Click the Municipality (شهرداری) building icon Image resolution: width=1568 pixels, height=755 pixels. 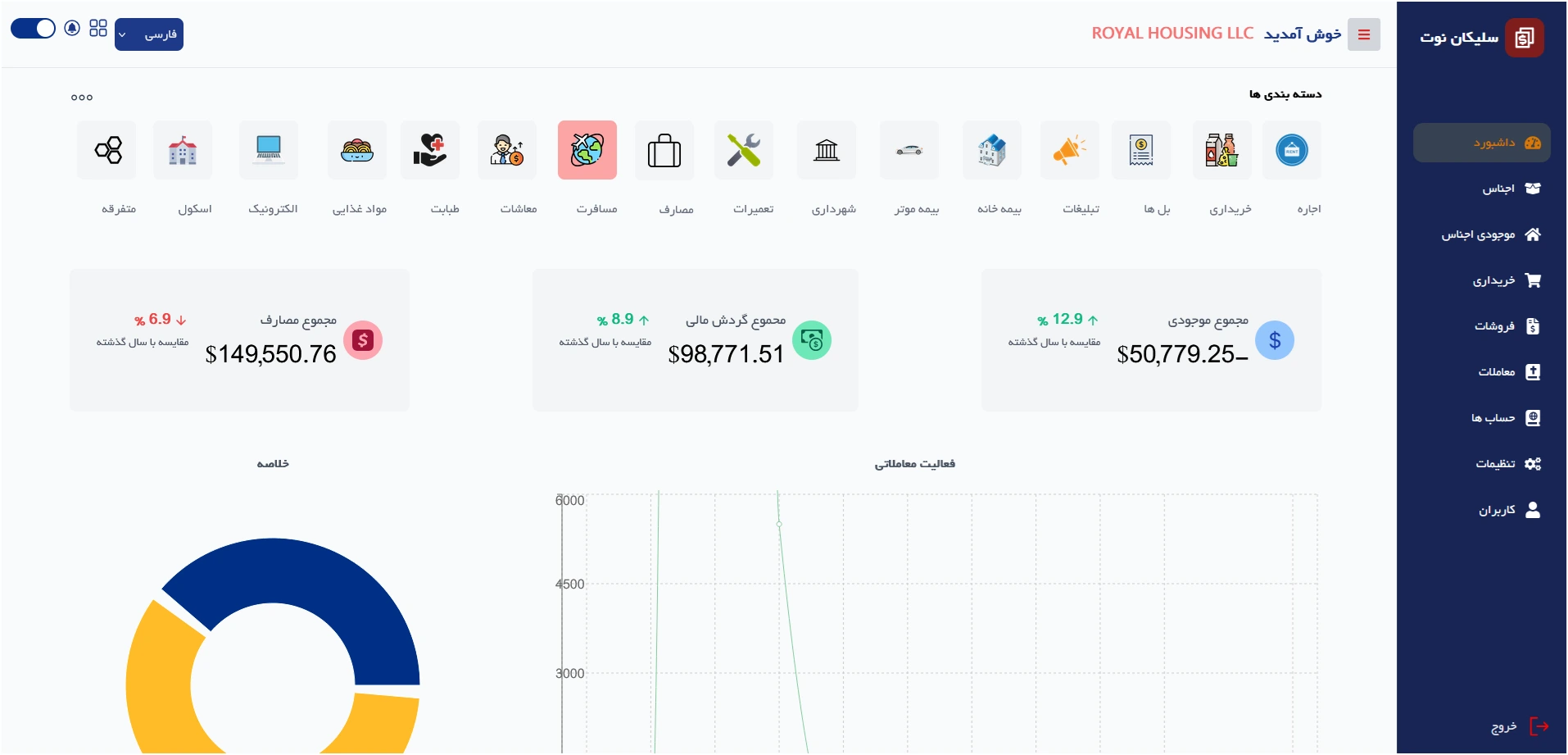[826, 150]
